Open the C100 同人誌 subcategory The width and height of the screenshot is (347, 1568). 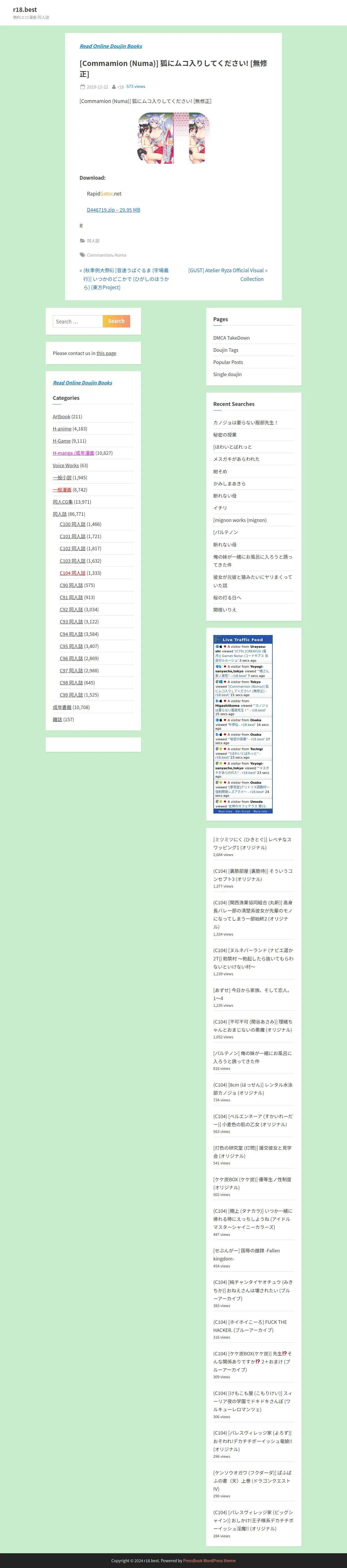[73, 524]
